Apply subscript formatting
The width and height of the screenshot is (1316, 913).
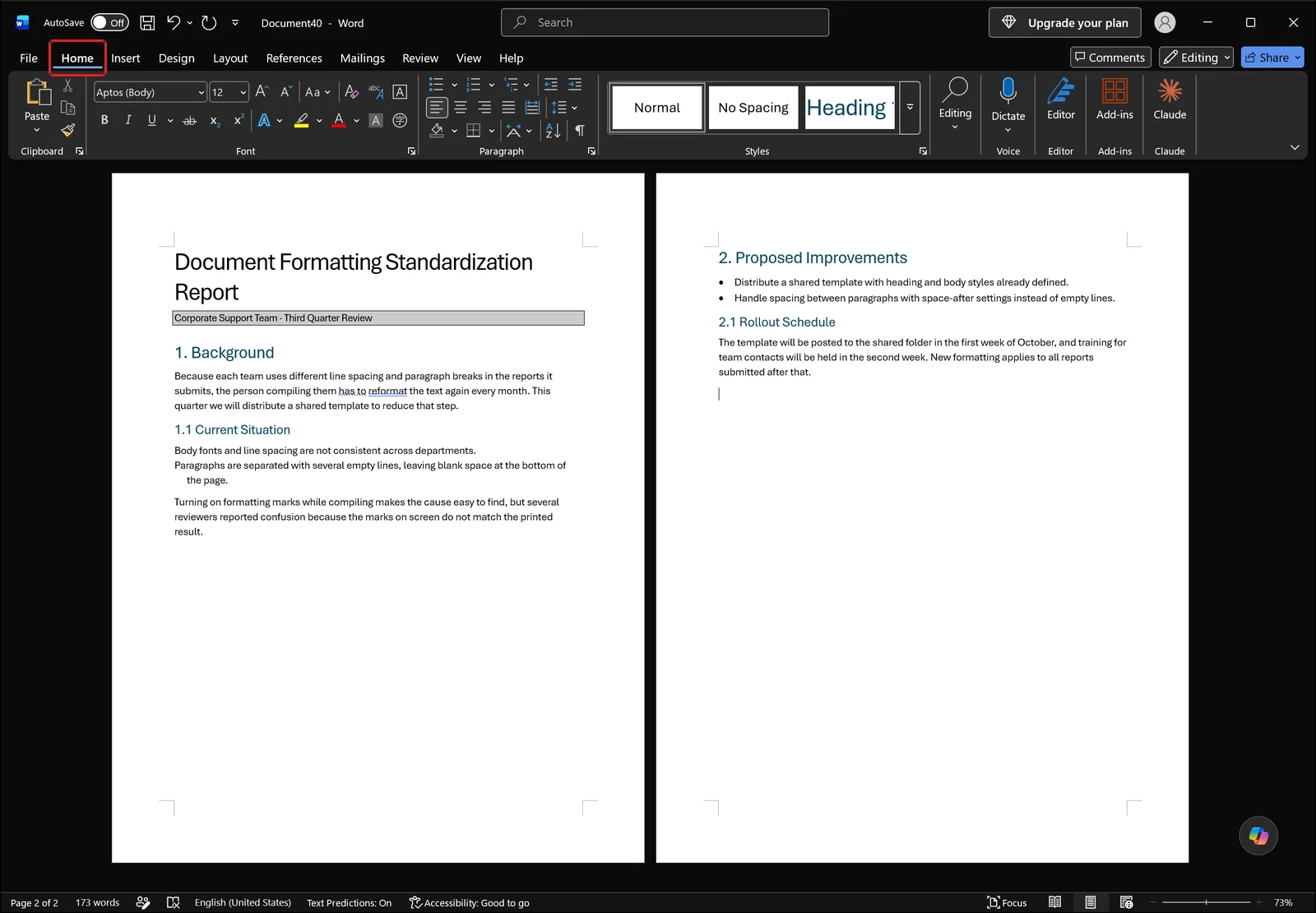pos(215,120)
